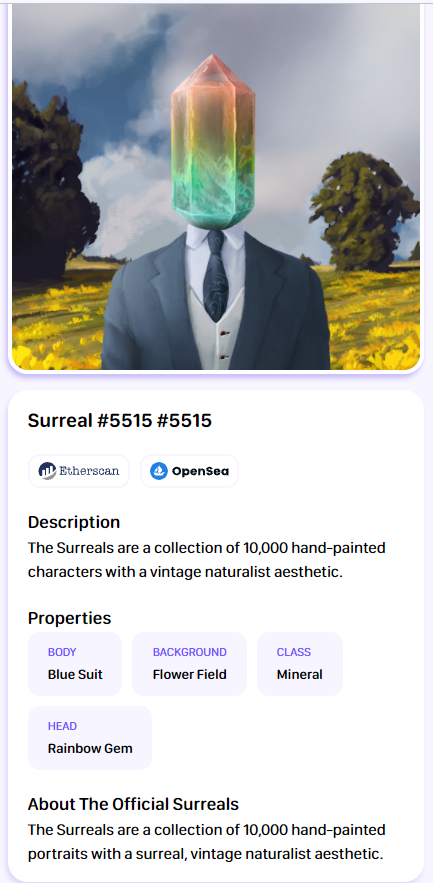Click About The Official Surreals heading
The image size is (433, 883).
point(133,804)
